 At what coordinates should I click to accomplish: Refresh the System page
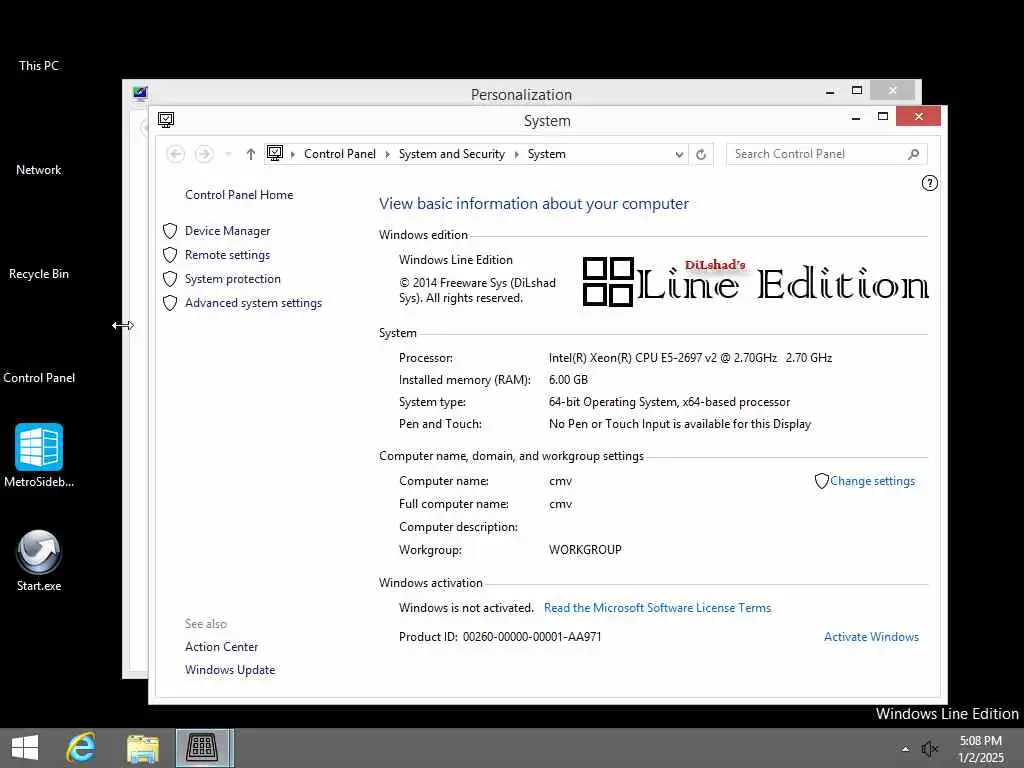coord(701,154)
